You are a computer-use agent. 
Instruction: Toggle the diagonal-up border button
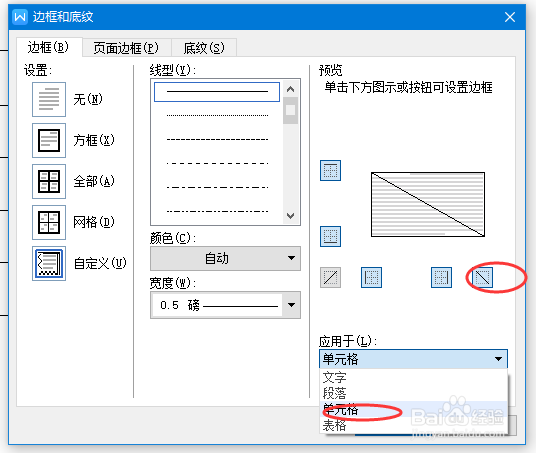[330, 277]
